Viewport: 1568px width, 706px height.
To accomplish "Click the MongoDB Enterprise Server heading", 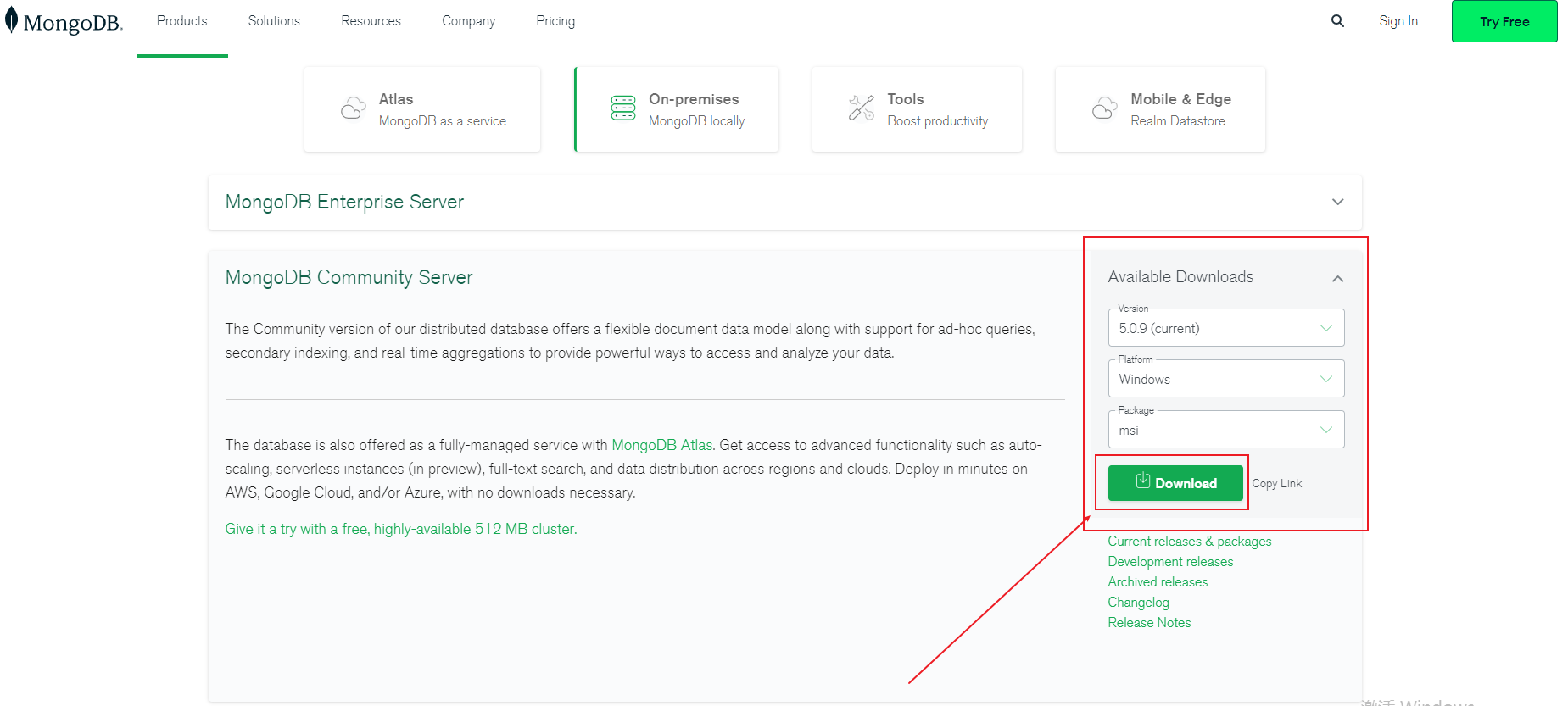I will click(x=344, y=202).
